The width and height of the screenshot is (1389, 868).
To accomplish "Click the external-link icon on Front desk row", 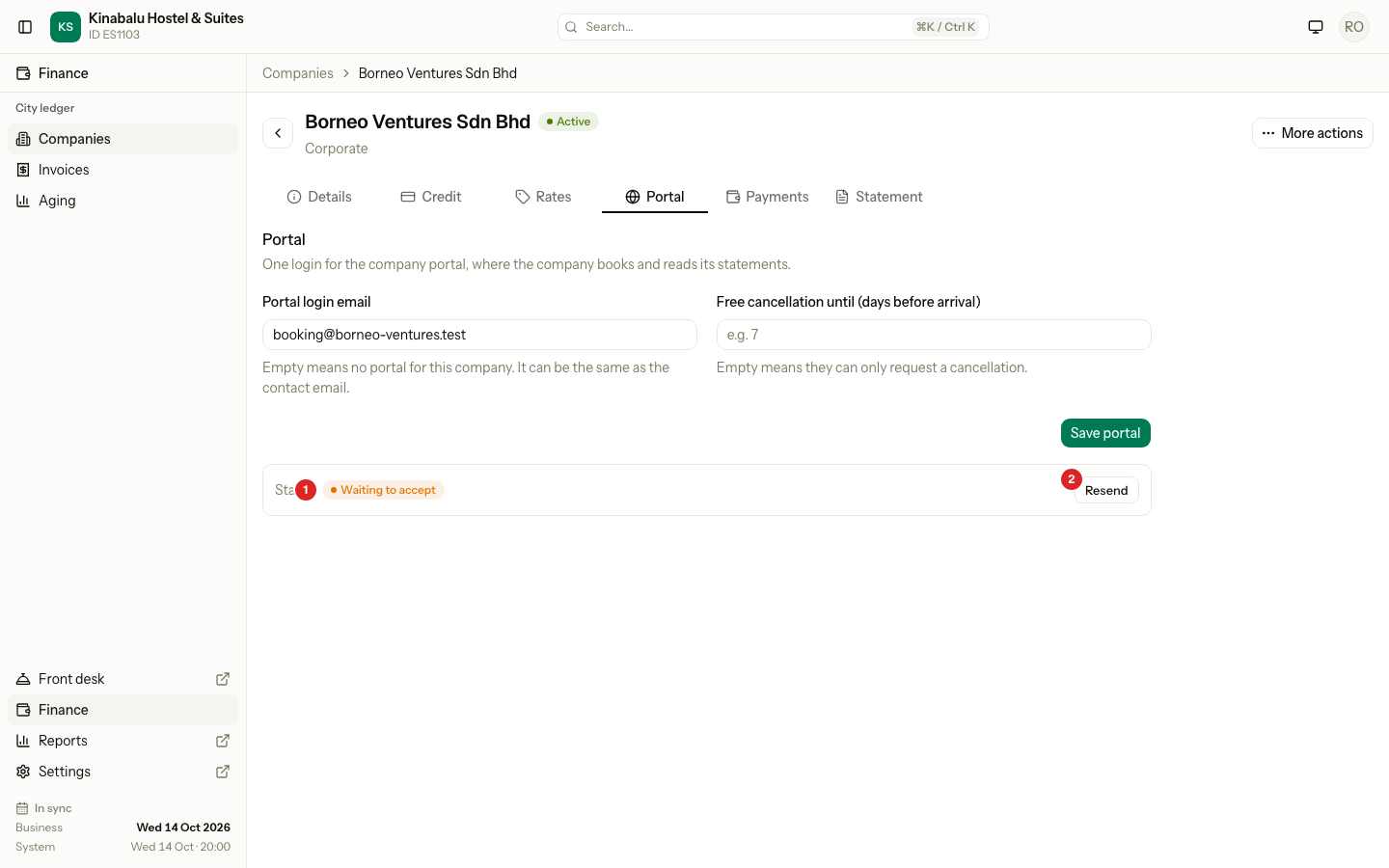I will [x=223, y=679].
